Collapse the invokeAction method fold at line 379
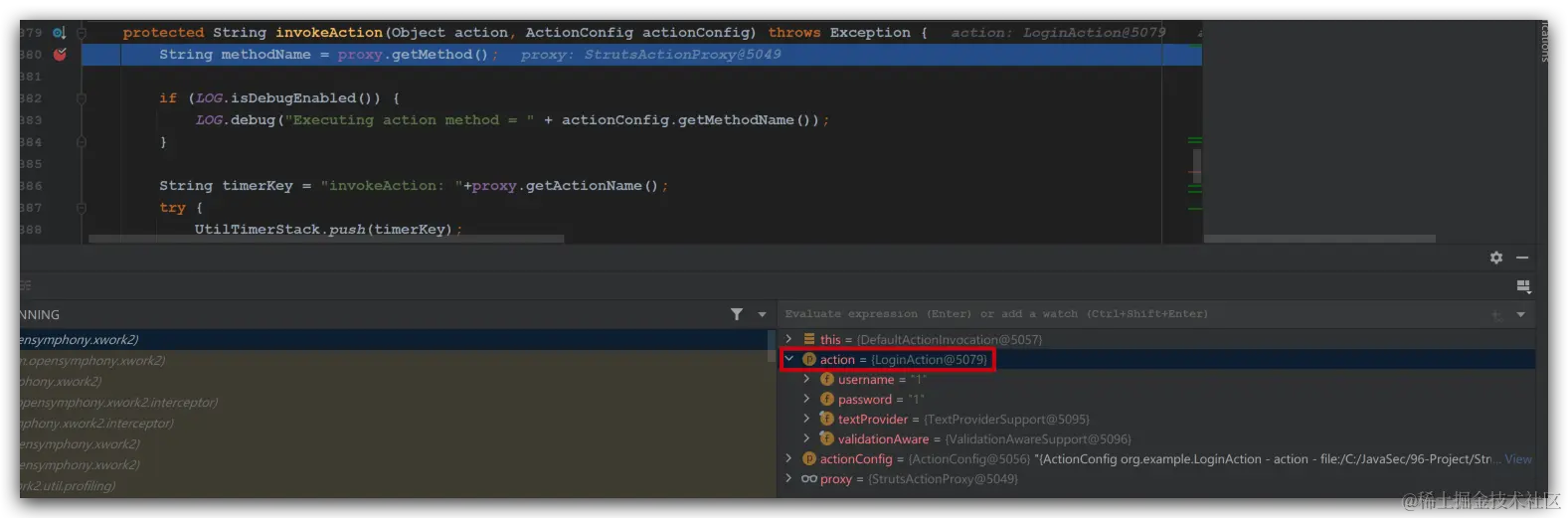This screenshot has width=1568, height=518. pyautogui.click(x=82, y=33)
